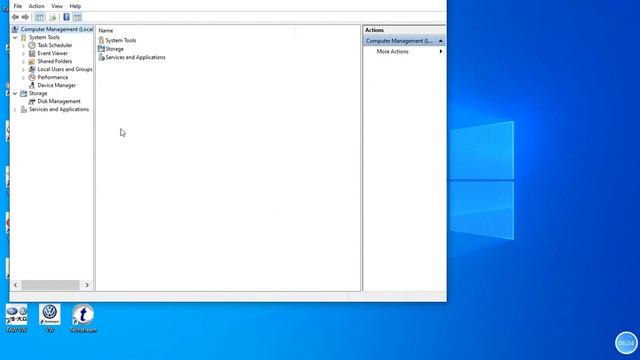Viewport: 640px width, 360px height.
Task: Click the tree pane scroll-right arrow
Action: coord(87,285)
